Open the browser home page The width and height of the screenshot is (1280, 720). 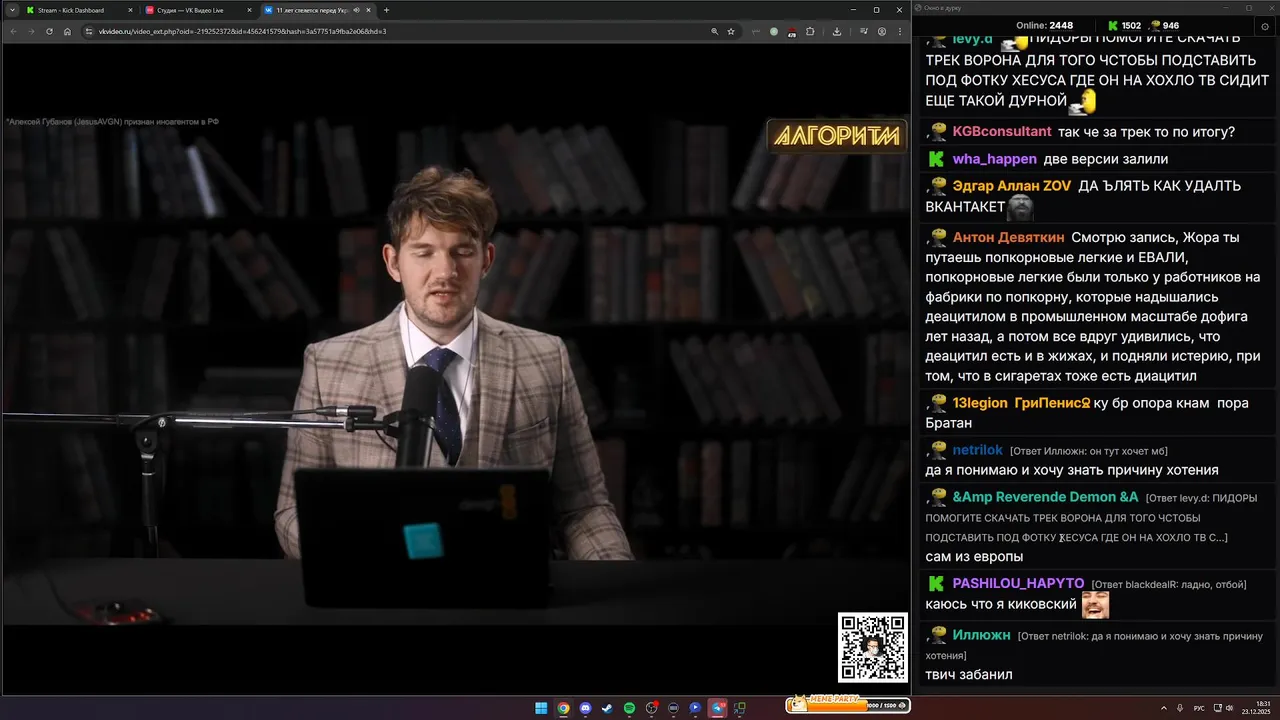tap(67, 31)
